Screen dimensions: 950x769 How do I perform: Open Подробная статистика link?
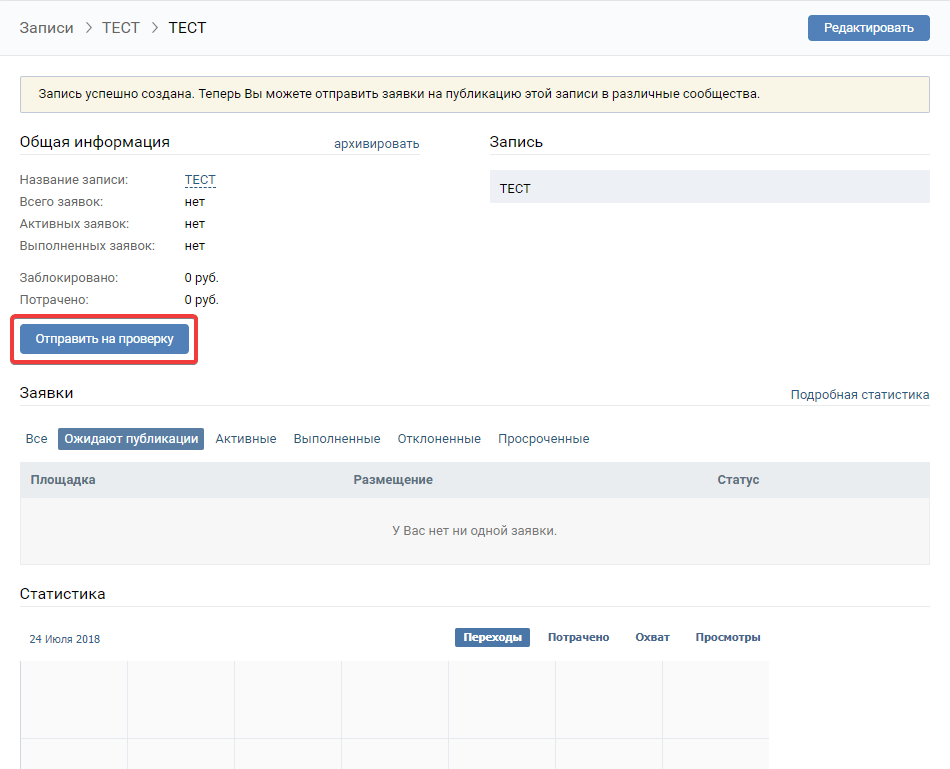tap(859, 395)
